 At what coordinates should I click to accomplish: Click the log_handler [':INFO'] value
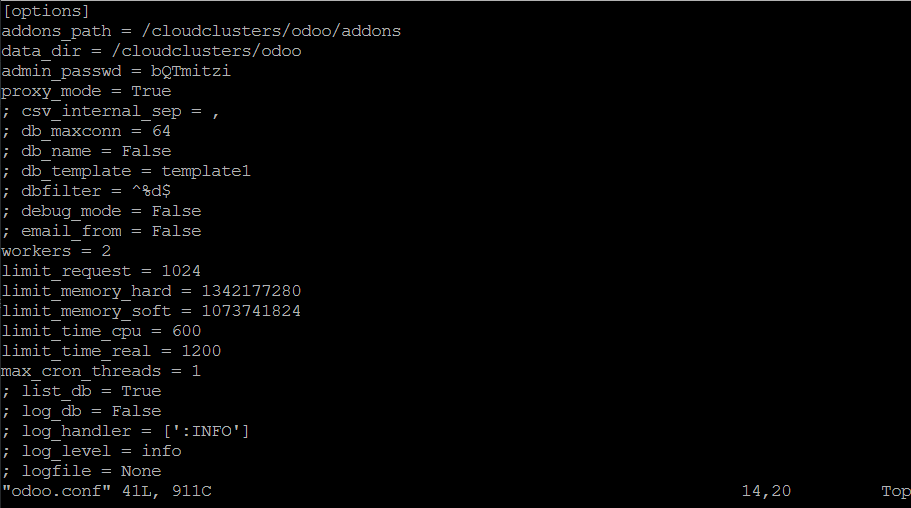click(x=201, y=431)
